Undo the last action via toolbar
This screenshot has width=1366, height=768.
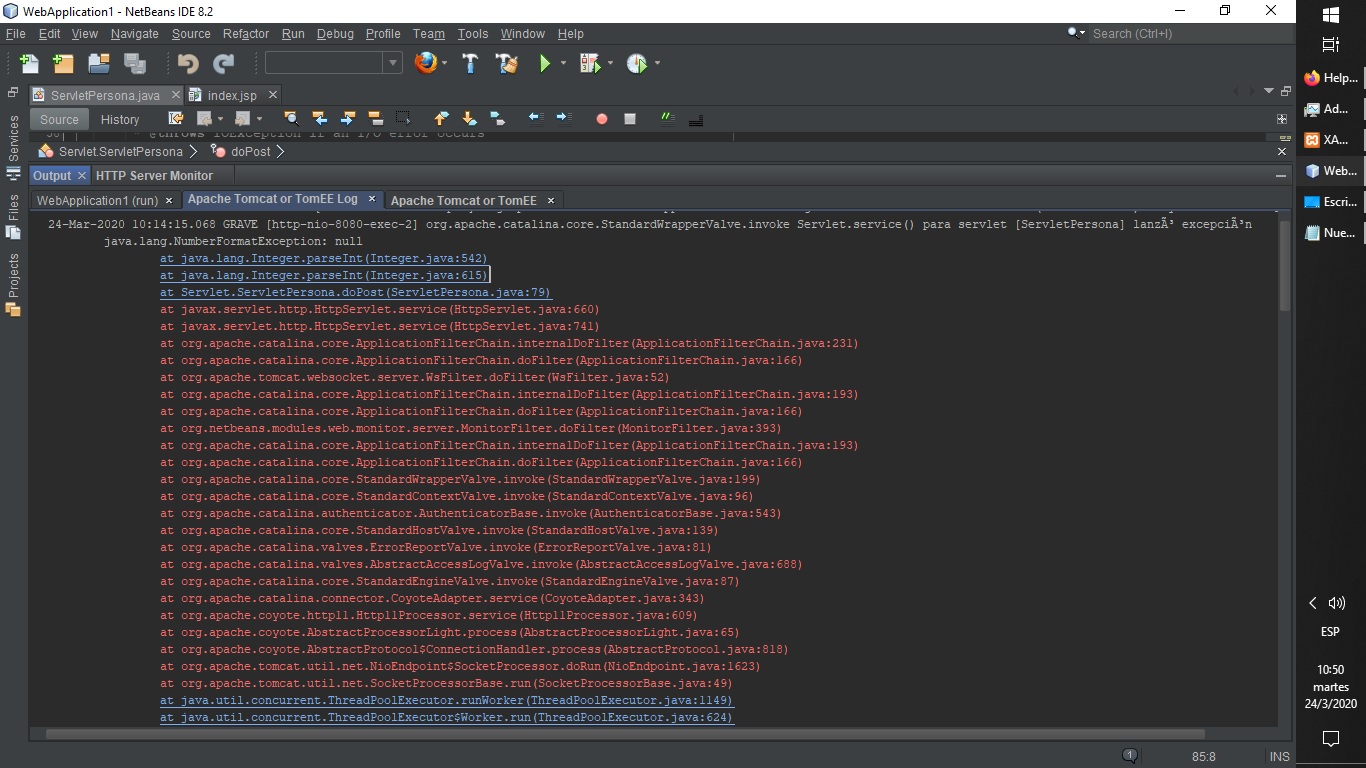188,64
